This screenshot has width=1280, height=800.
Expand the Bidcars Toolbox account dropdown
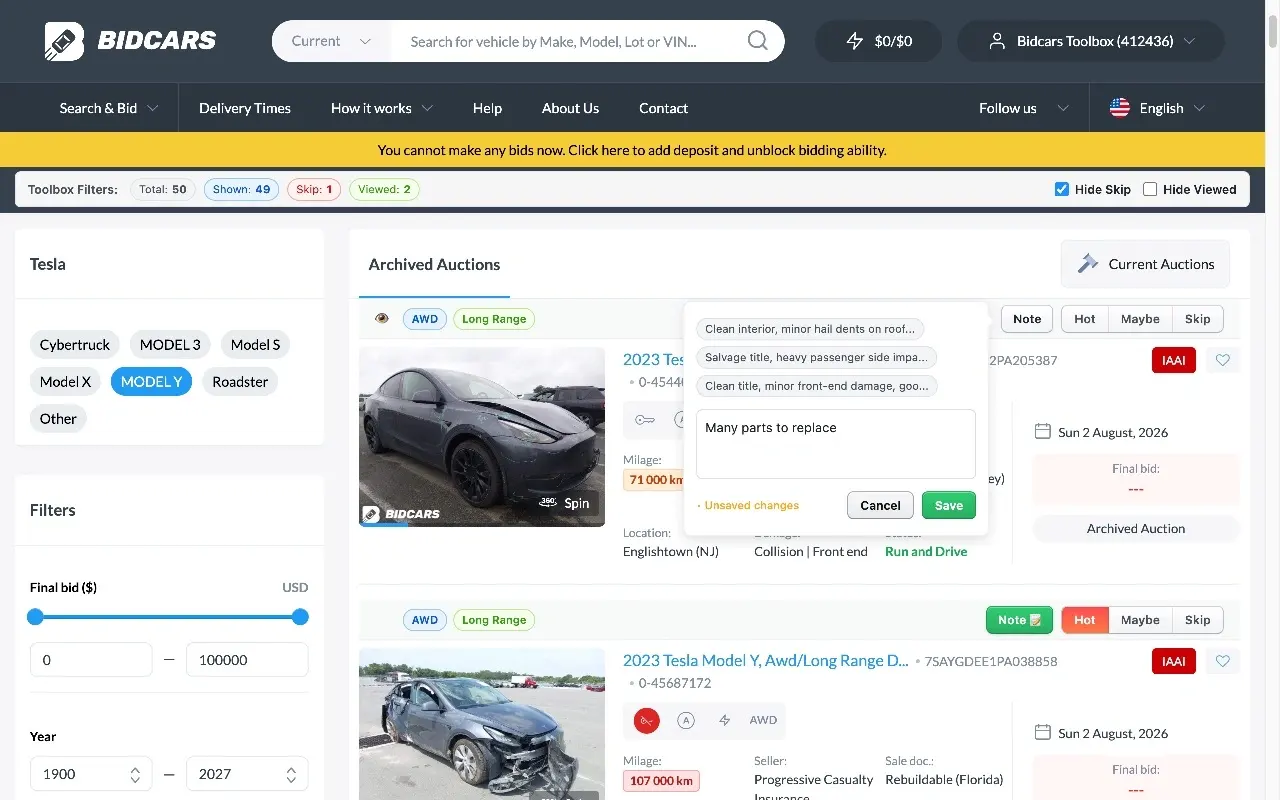click(x=1091, y=41)
